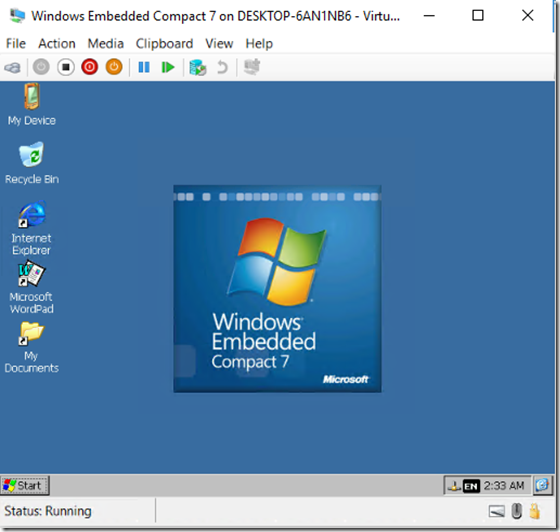This screenshot has width=560, height=532.
Task: Turn off the VM with the black stop icon
Action: pyautogui.click(x=66, y=67)
